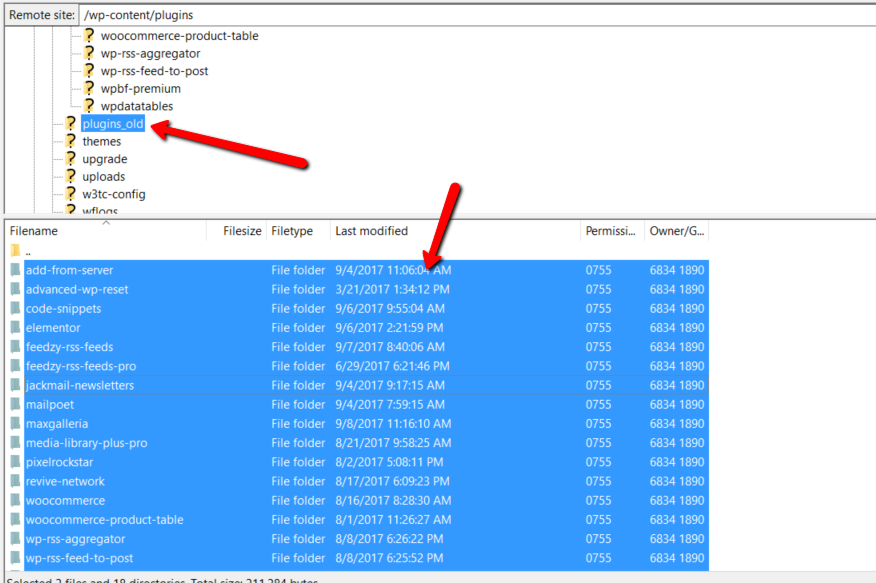Image resolution: width=876 pixels, height=583 pixels.
Task: Click date 9/8/2017 11:16:10 AM
Action: 393,423
